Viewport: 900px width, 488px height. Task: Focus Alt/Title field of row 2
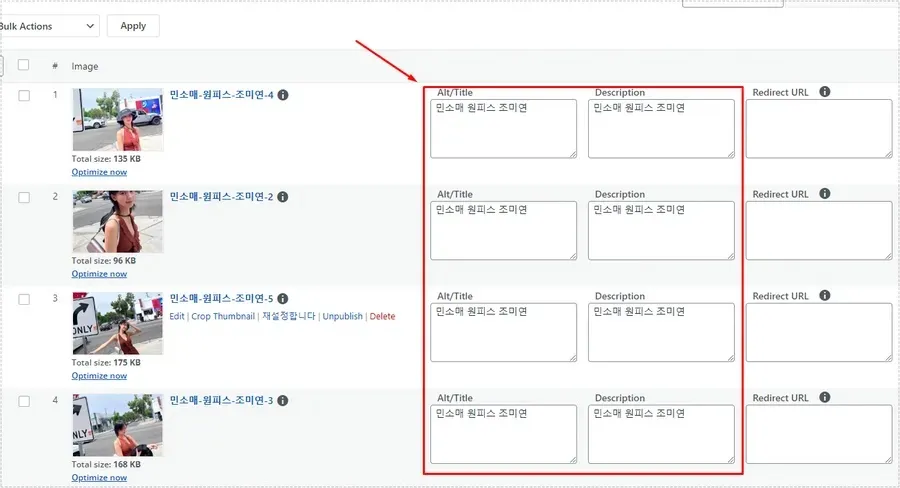click(503, 230)
